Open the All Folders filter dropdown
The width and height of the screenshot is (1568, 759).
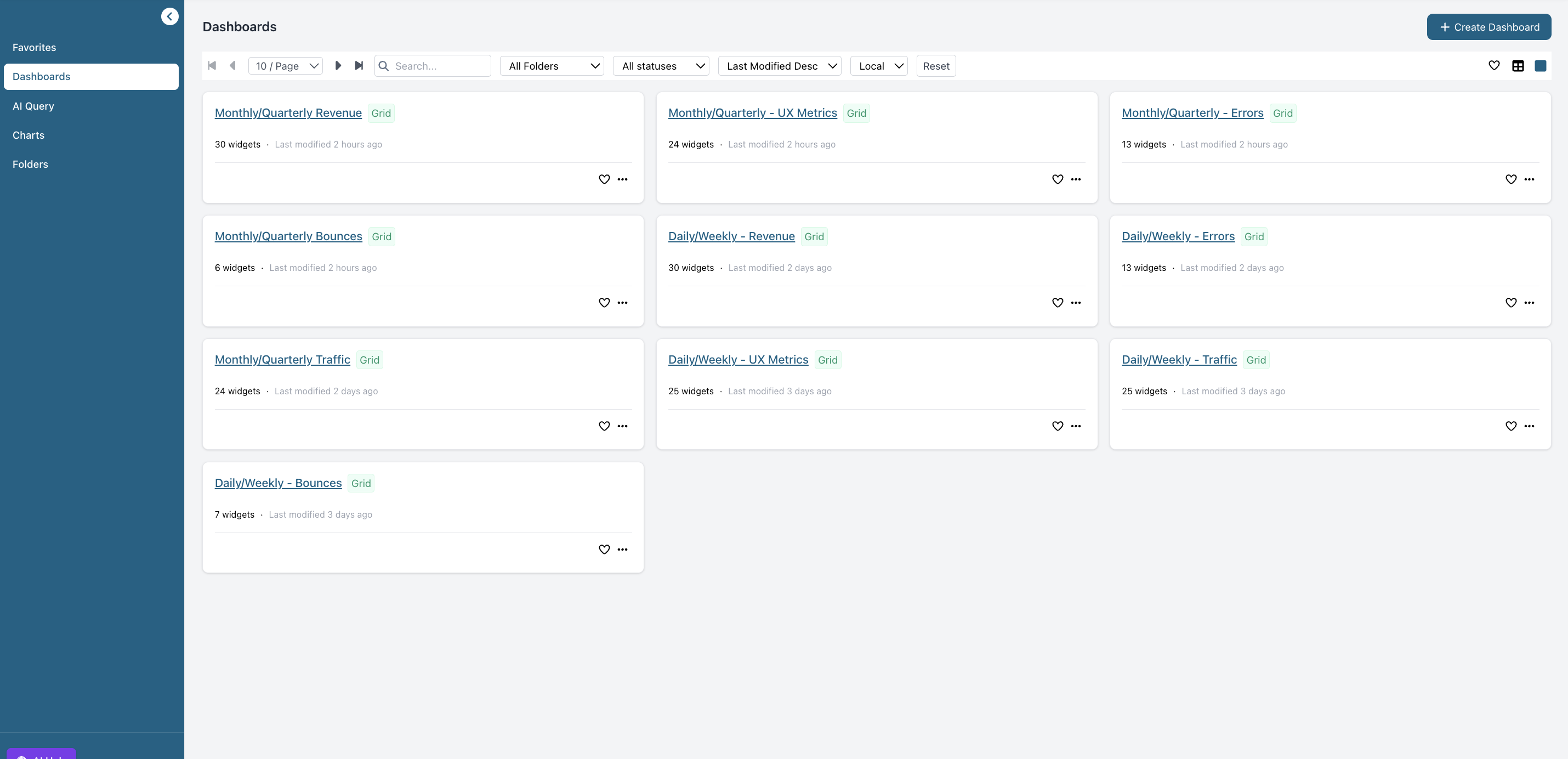tap(552, 66)
